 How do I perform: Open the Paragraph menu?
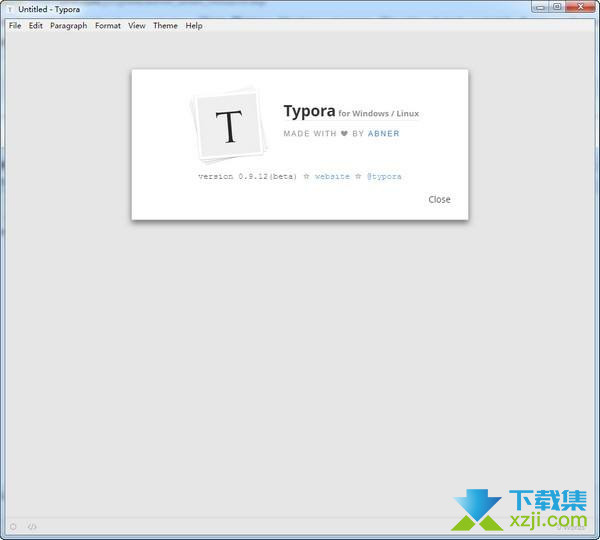click(68, 26)
